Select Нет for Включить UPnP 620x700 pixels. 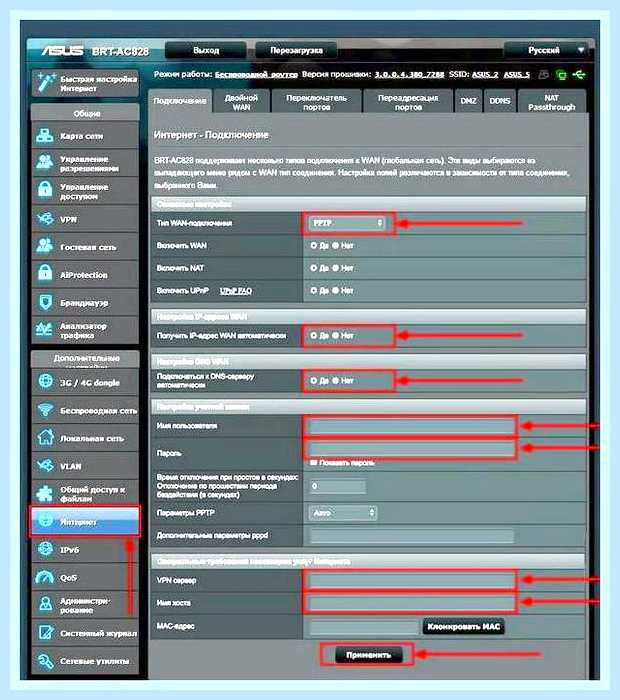[335, 291]
